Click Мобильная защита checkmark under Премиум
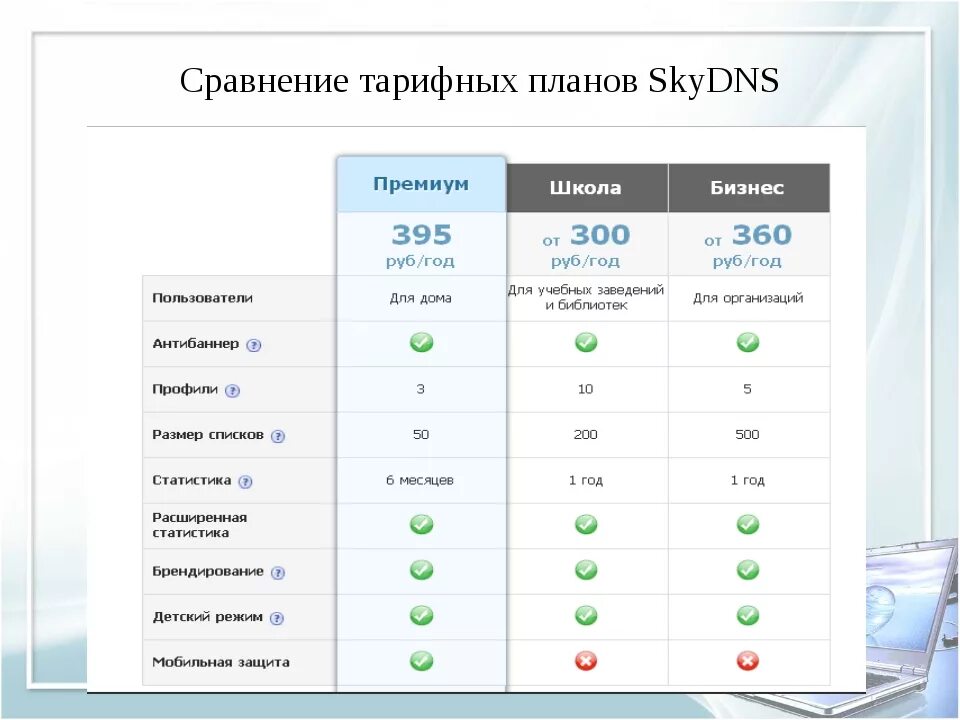960x720 pixels. click(421, 661)
